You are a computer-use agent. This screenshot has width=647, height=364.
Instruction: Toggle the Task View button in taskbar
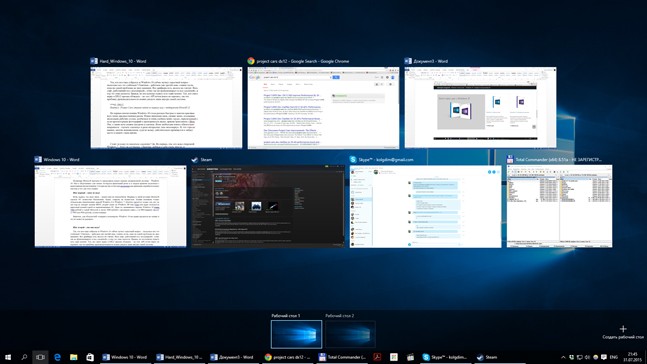pos(40,357)
